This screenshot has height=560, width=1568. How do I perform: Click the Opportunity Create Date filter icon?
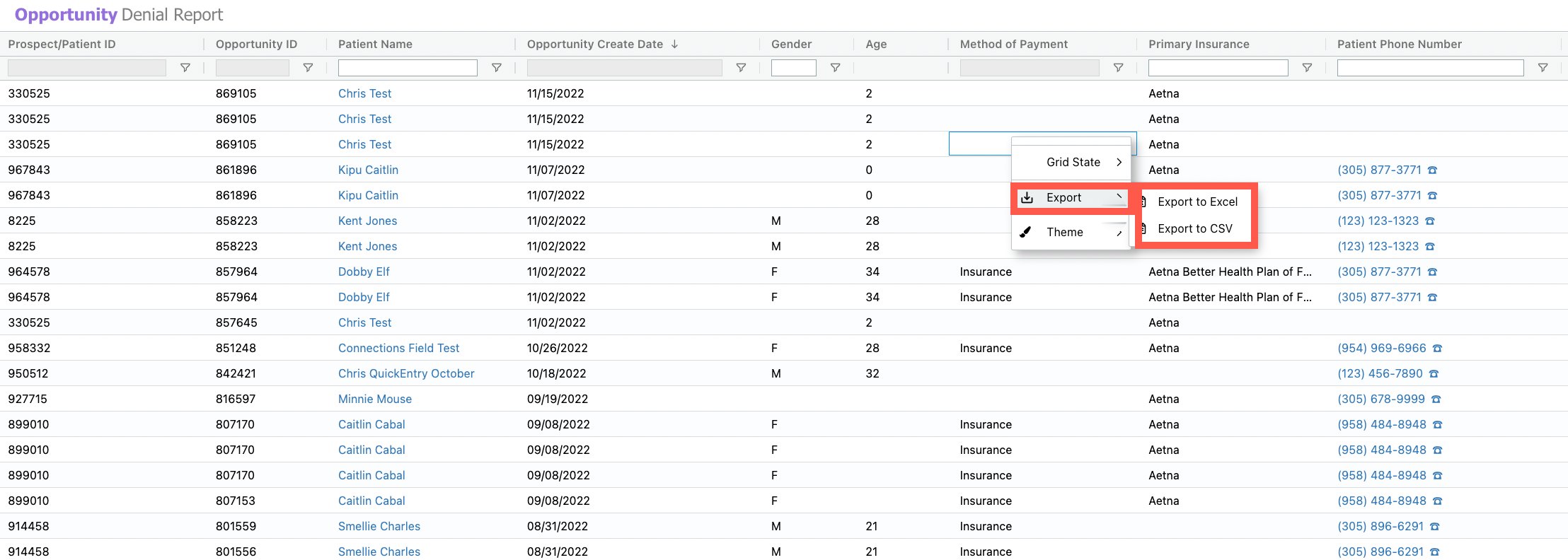coord(741,68)
